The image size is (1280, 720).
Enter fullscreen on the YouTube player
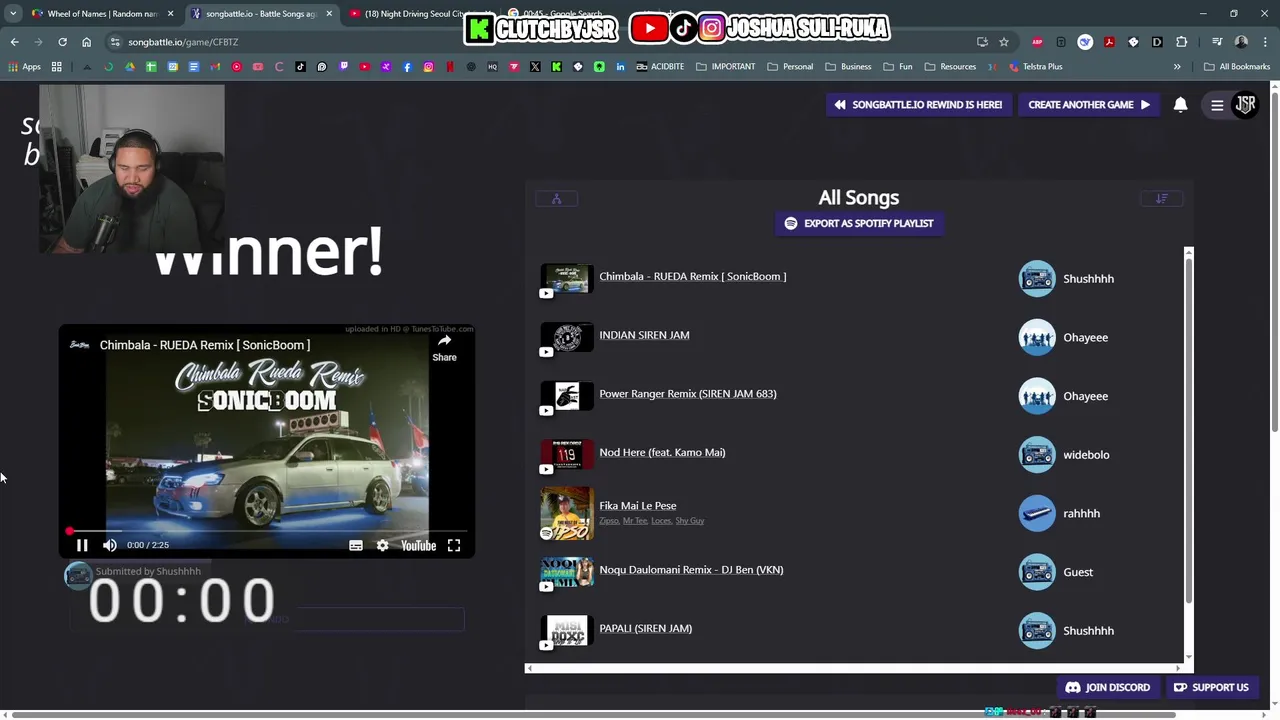click(454, 545)
